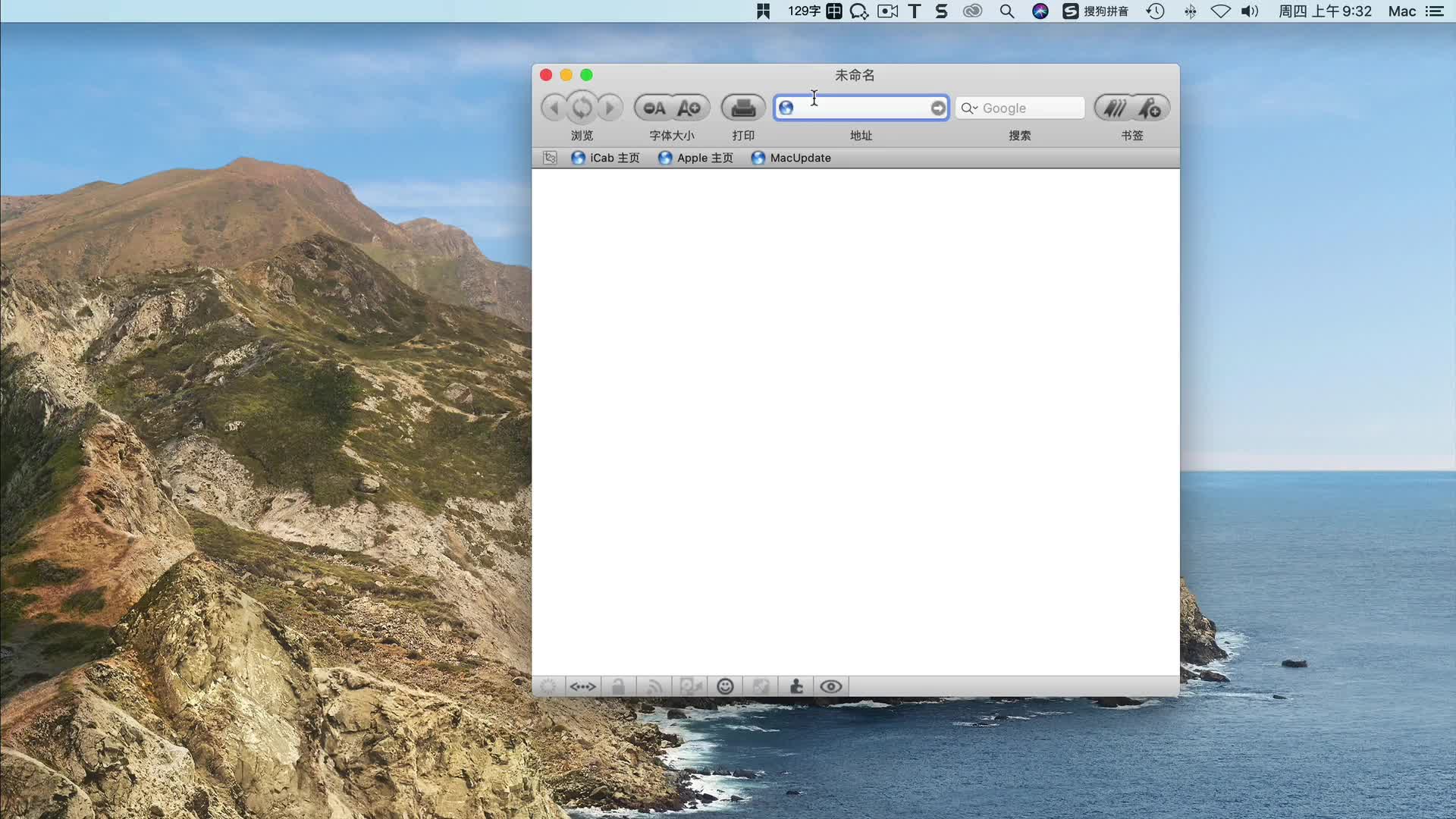Open the Mac menu in the menu bar

point(1401,11)
